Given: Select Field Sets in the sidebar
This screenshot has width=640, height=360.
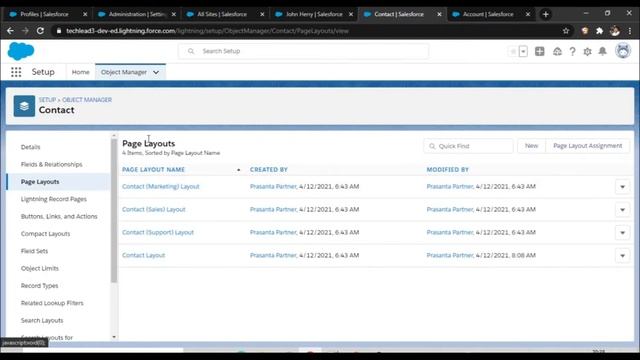Looking at the screenshot, I should coord(34,251).
